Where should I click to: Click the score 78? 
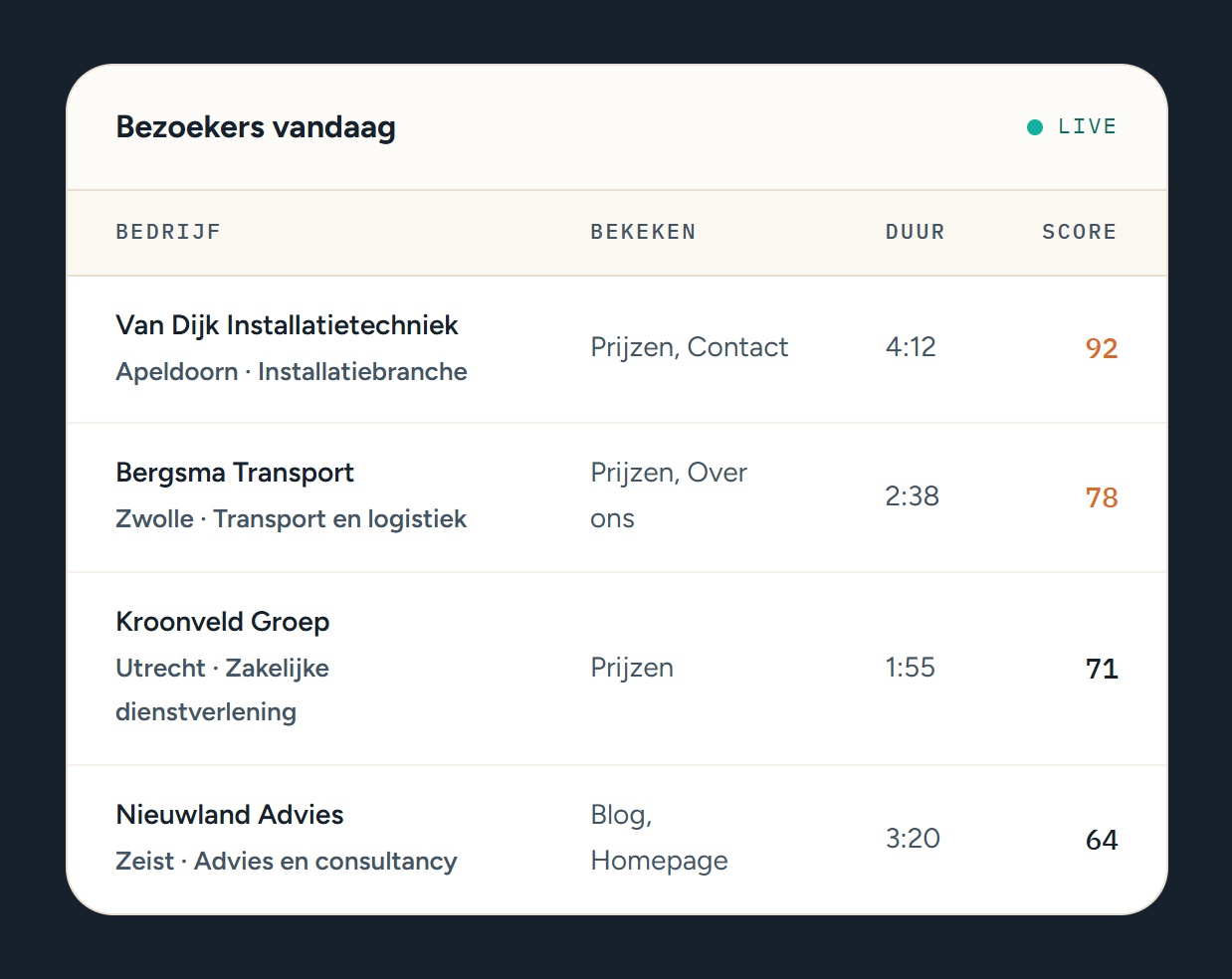click(x=1102, y=497)
